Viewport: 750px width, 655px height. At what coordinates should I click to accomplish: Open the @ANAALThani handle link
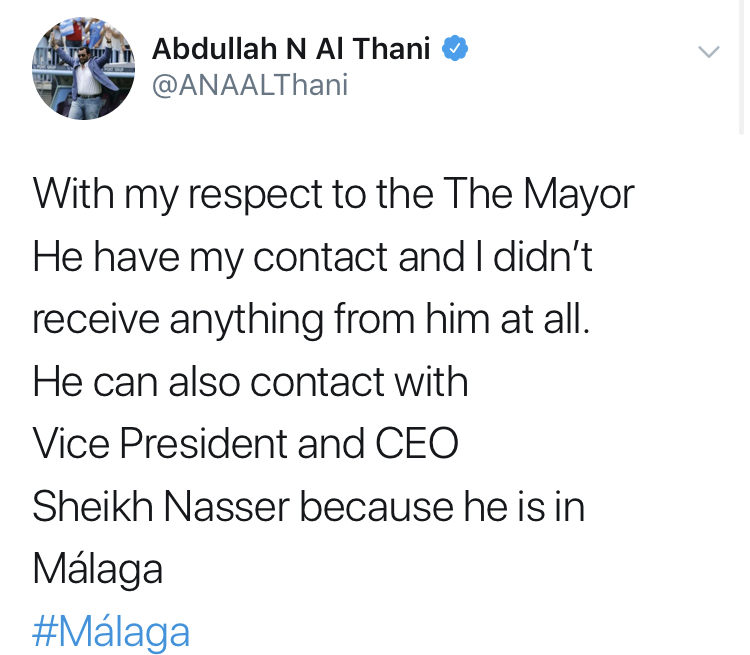click(x=249, y=85)
